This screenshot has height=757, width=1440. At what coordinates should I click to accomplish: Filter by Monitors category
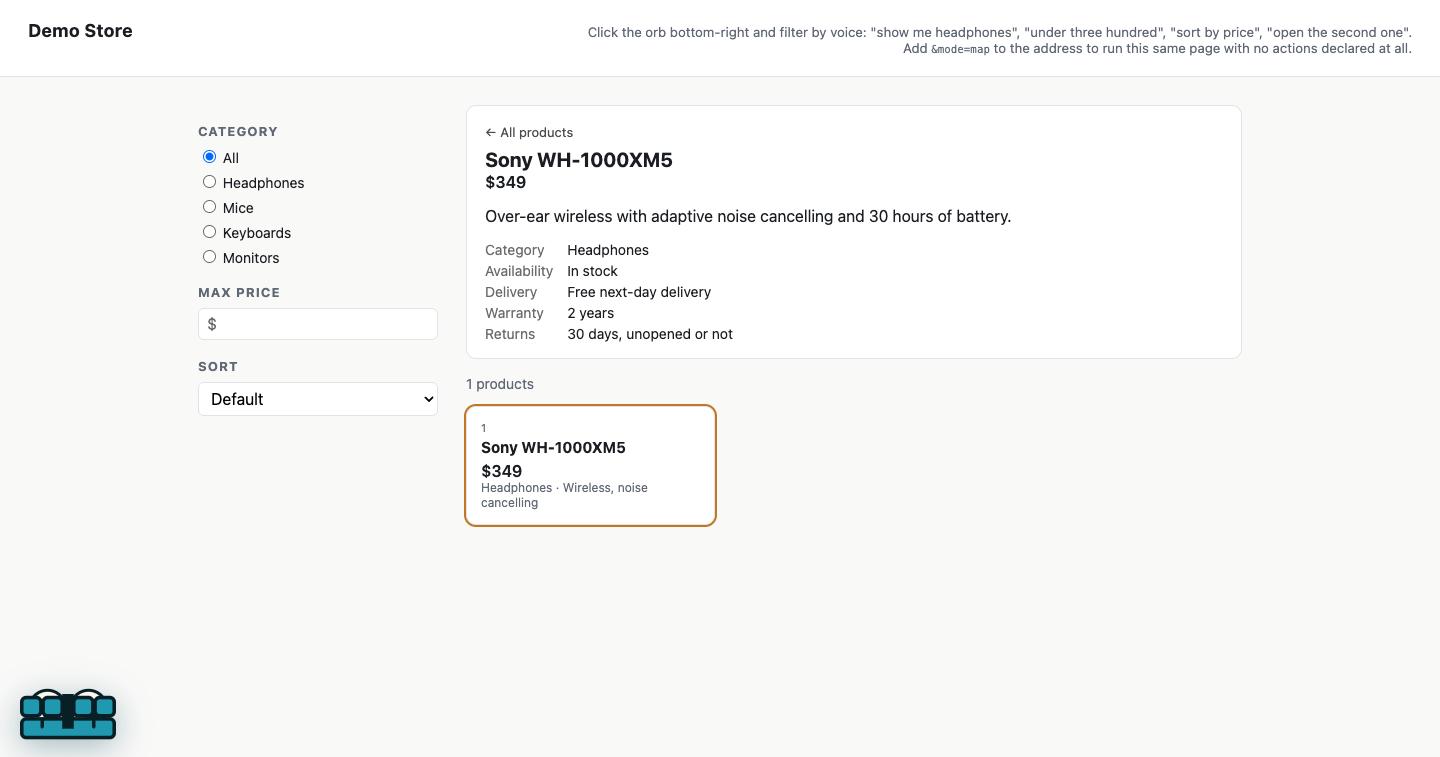209,257
